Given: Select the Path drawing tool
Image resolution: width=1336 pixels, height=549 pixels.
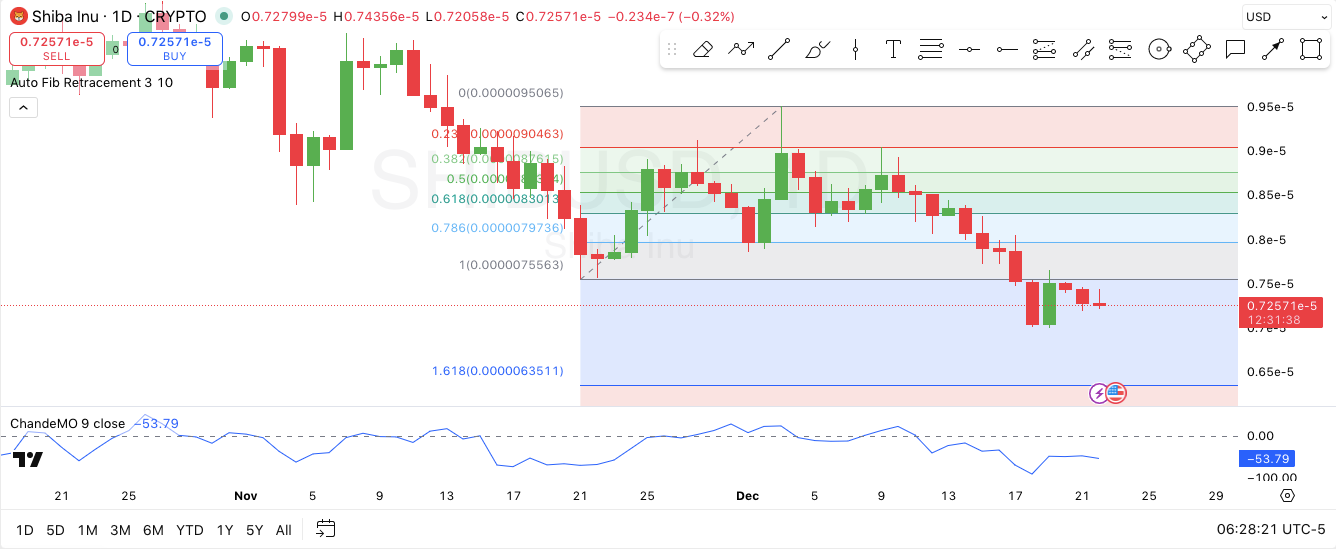Looking at the screenshot, I should [741, 49].
